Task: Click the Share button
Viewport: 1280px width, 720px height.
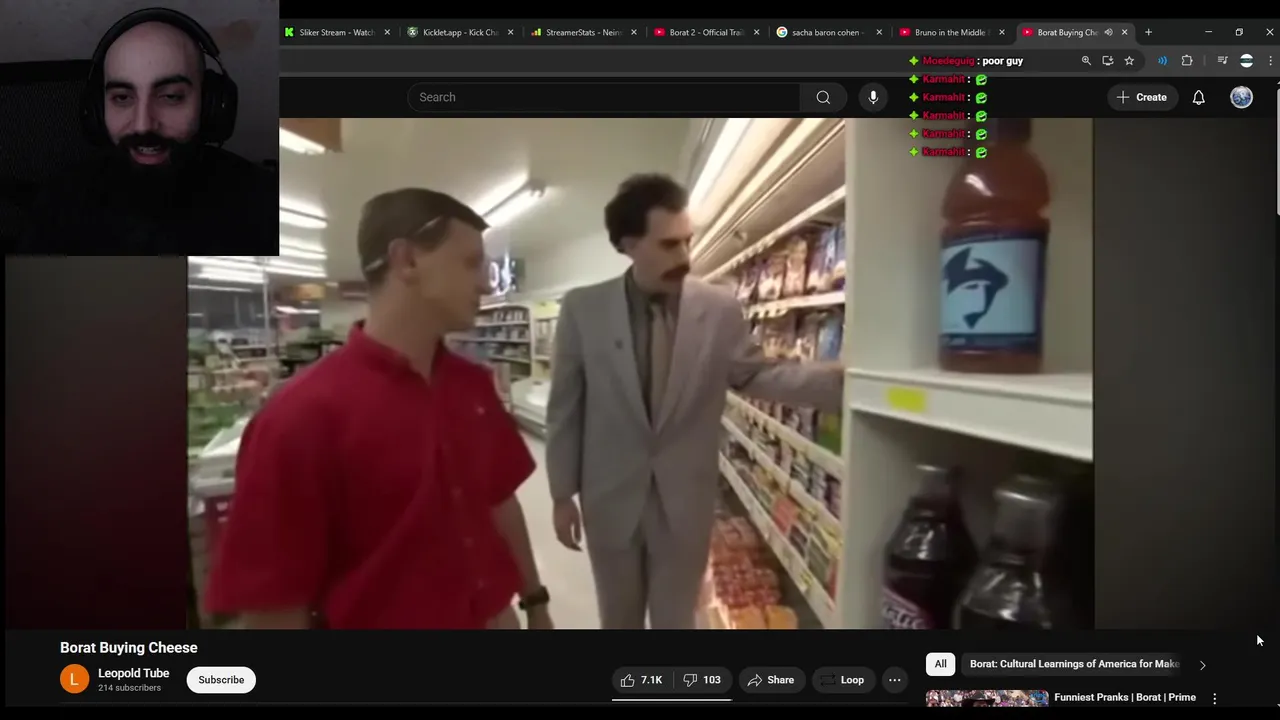Action: click(770, 680)
